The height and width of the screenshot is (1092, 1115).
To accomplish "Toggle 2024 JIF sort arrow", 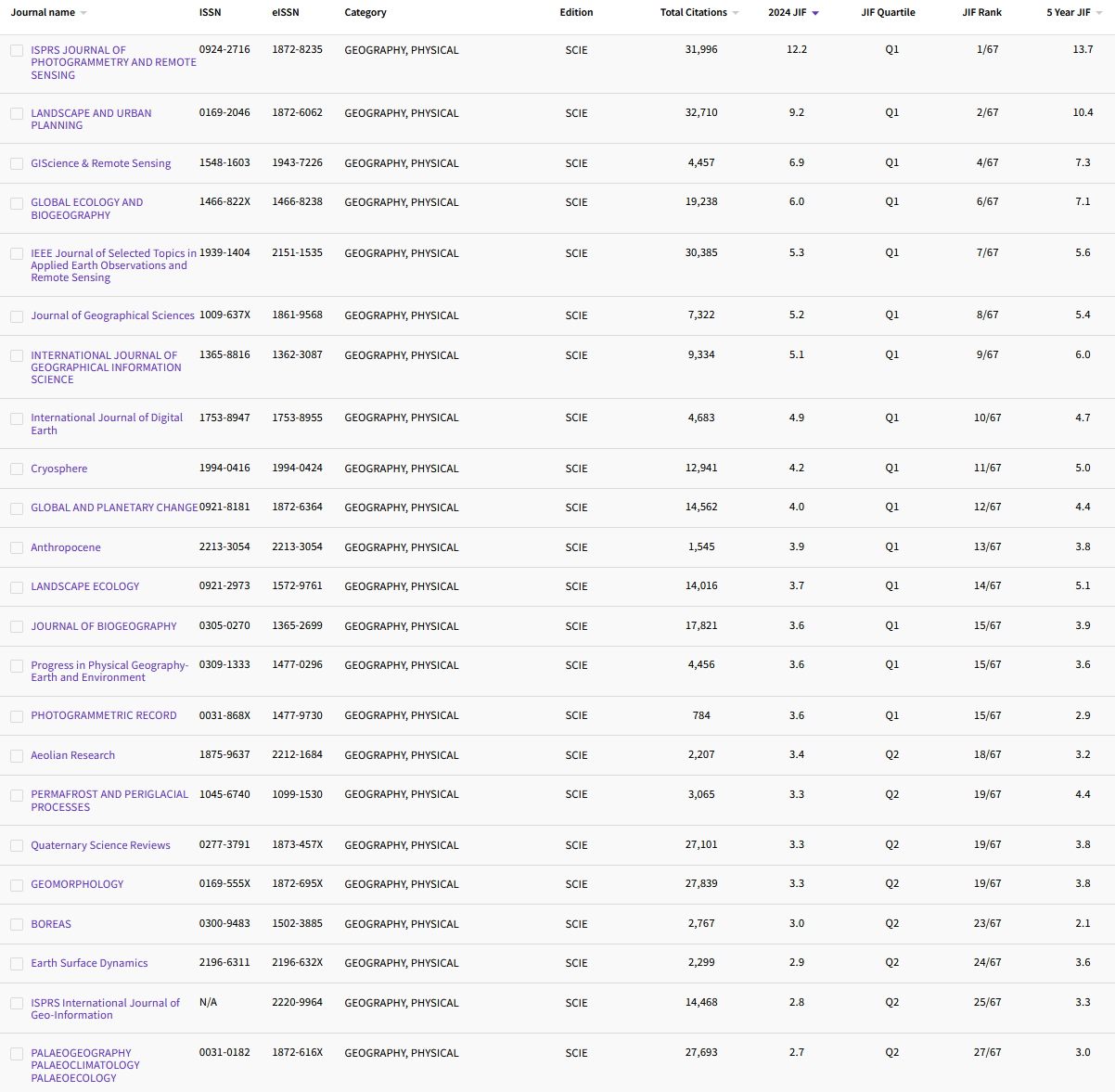I will coord(815,13).
